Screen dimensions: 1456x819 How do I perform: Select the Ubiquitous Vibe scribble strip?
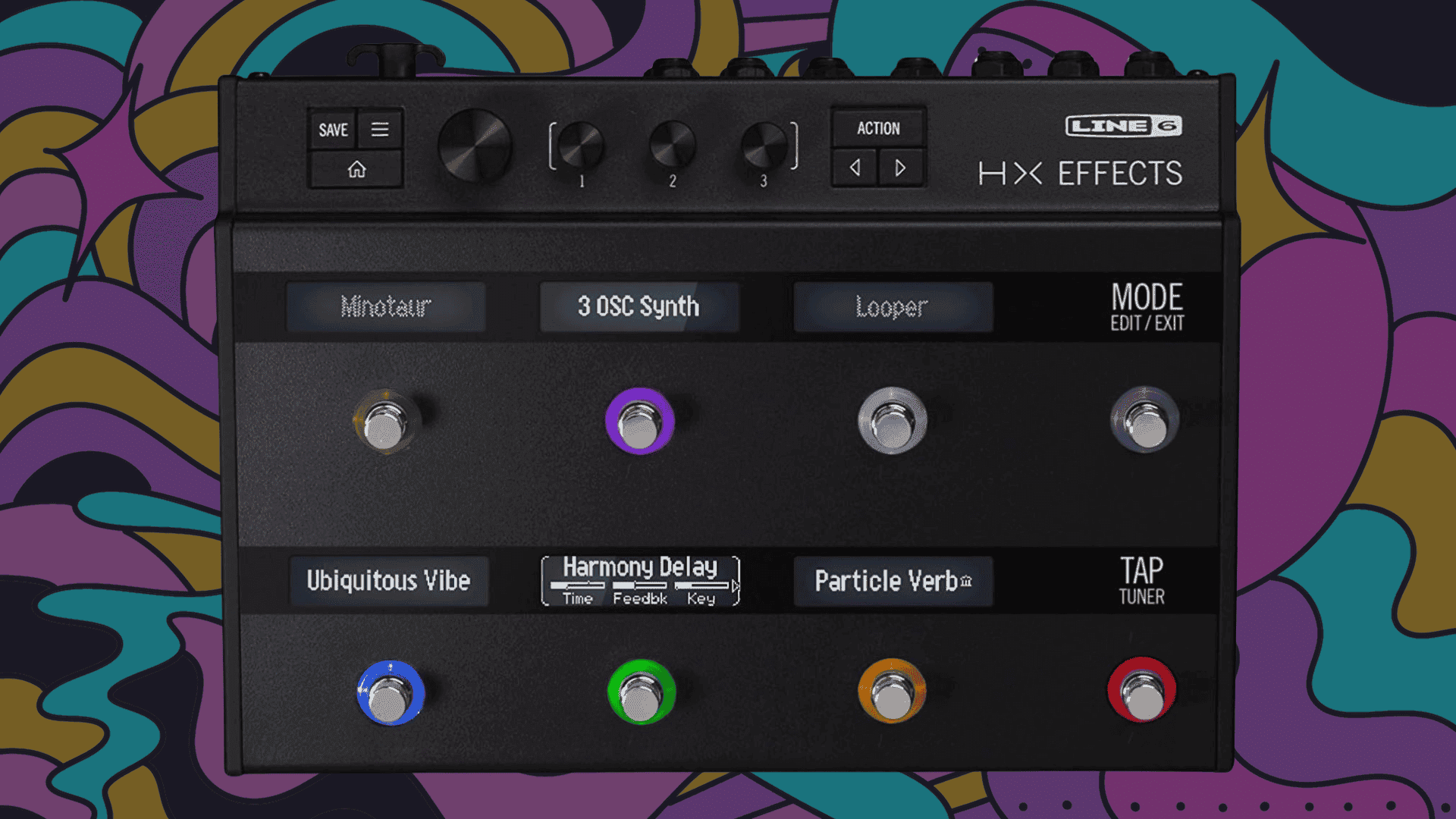(388, 582)
